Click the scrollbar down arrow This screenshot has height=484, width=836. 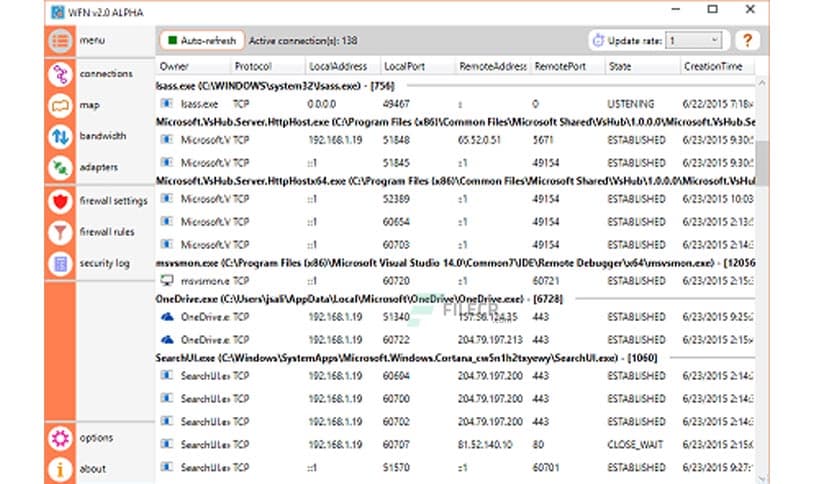pos(762,478)
